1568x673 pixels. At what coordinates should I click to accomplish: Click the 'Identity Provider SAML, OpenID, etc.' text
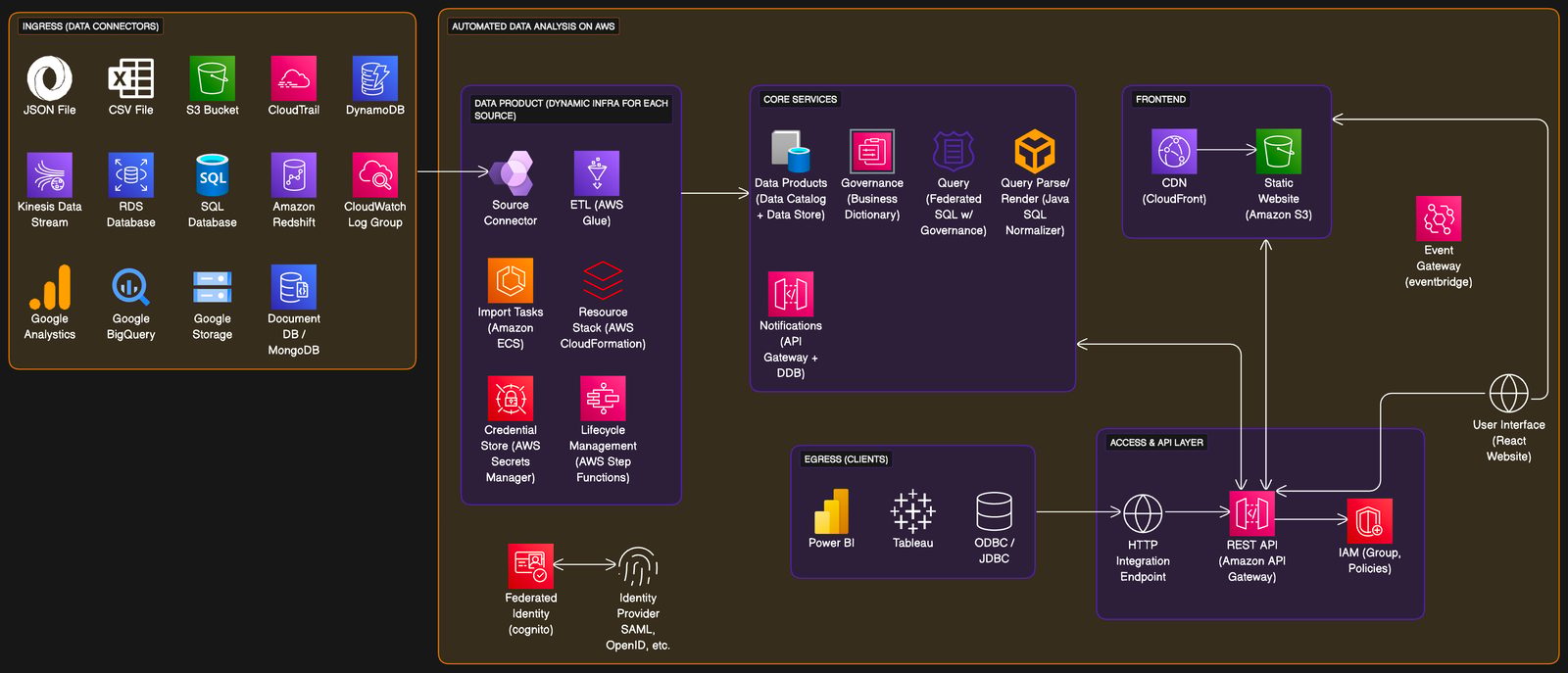(x=638, y=622)
